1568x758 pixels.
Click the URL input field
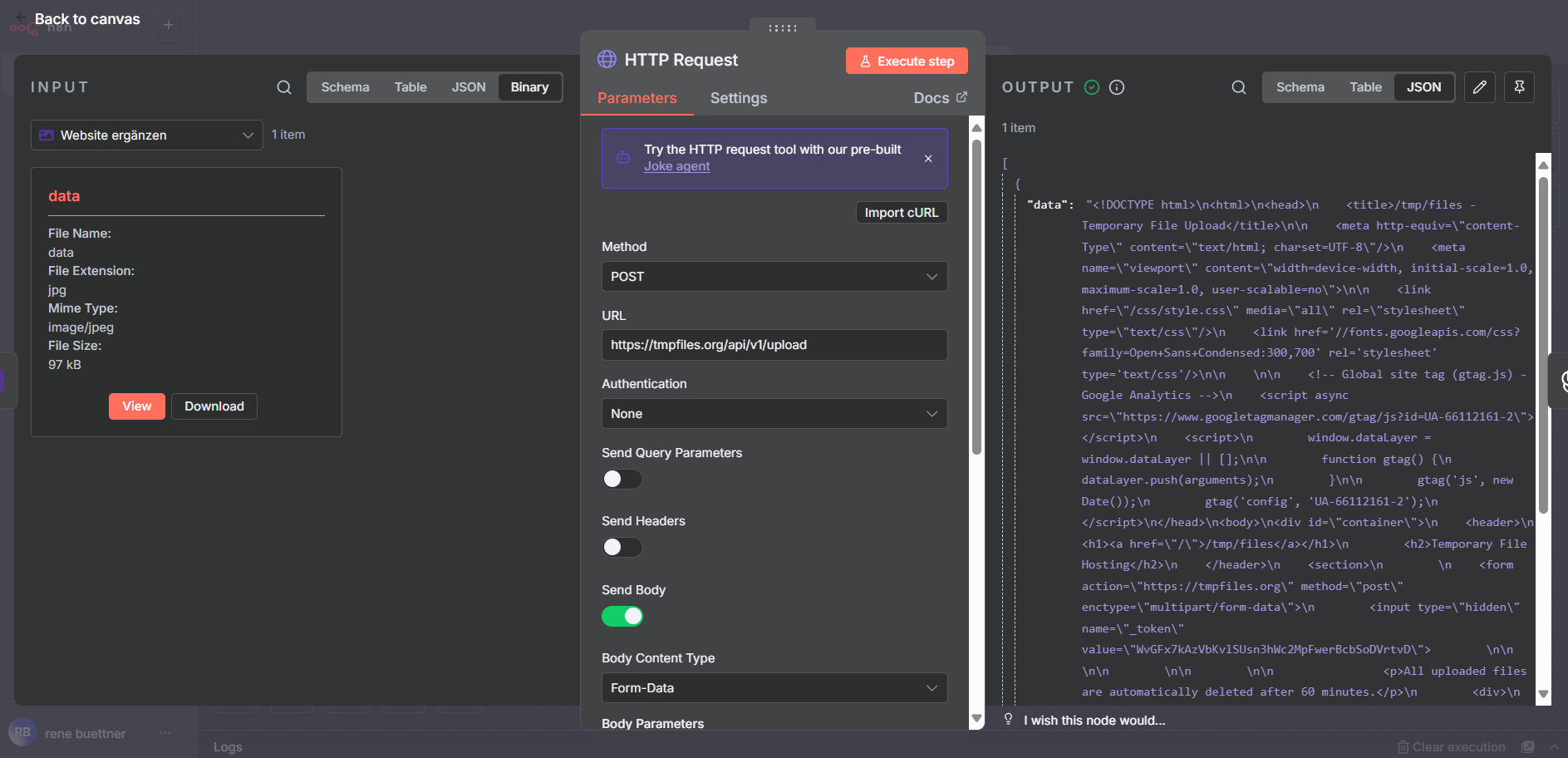774,345
